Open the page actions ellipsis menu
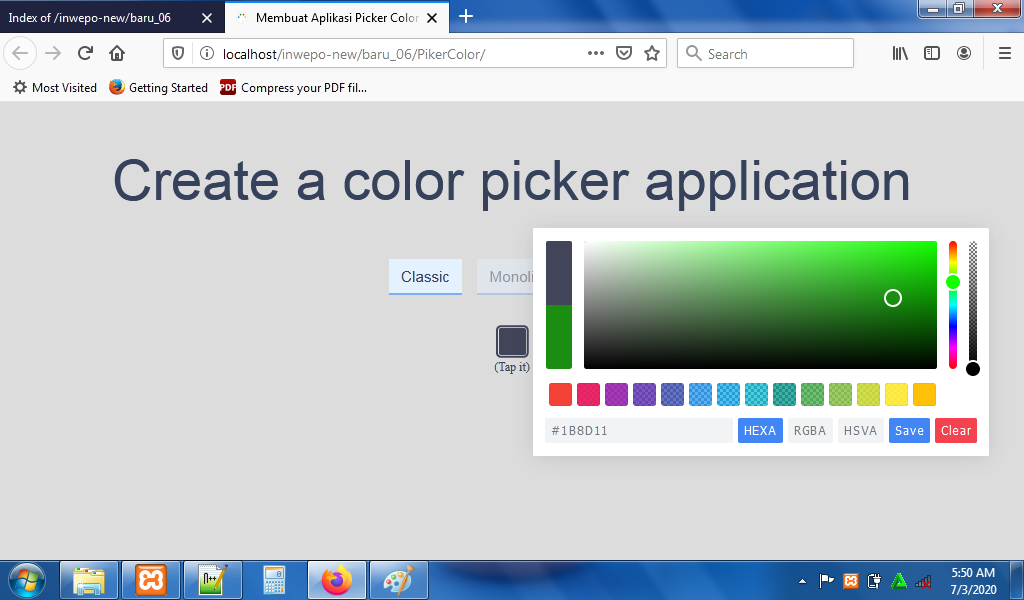The image size is (1024, 600). (x=595, y=53)
